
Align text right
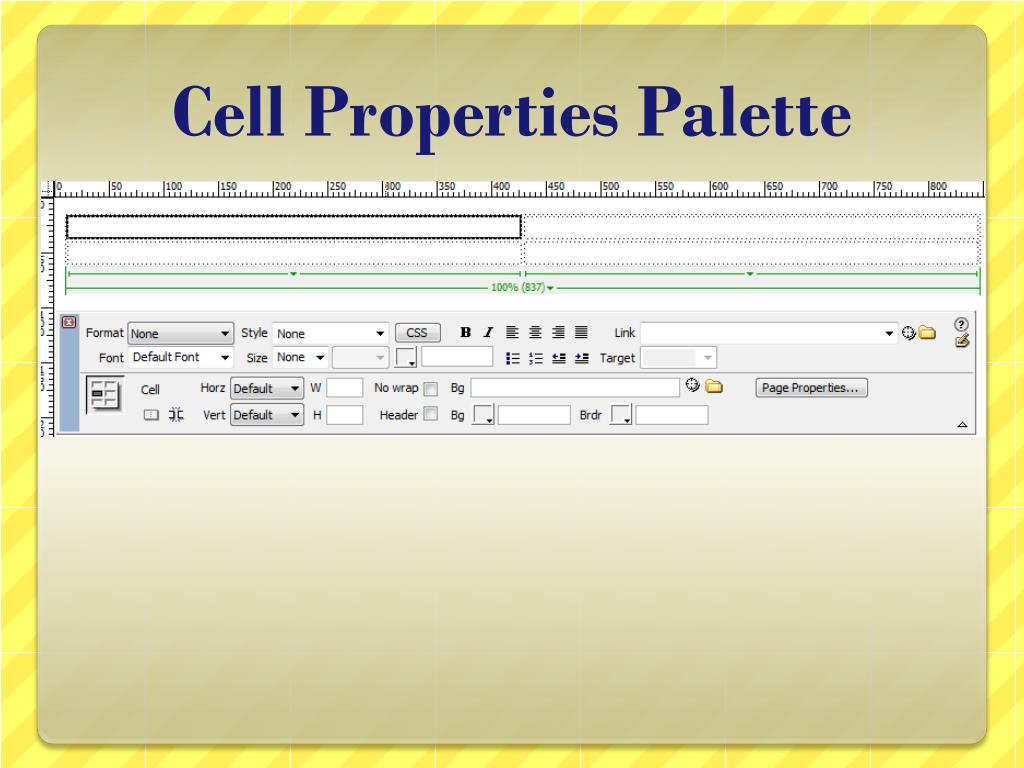pos(558,332)
